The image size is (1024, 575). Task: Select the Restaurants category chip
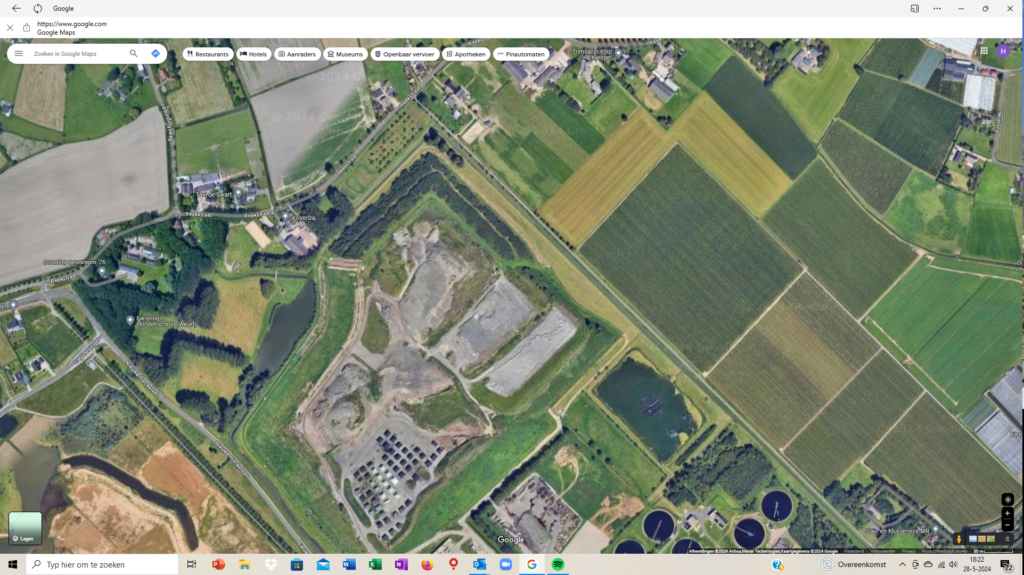(x=207, y=54)
